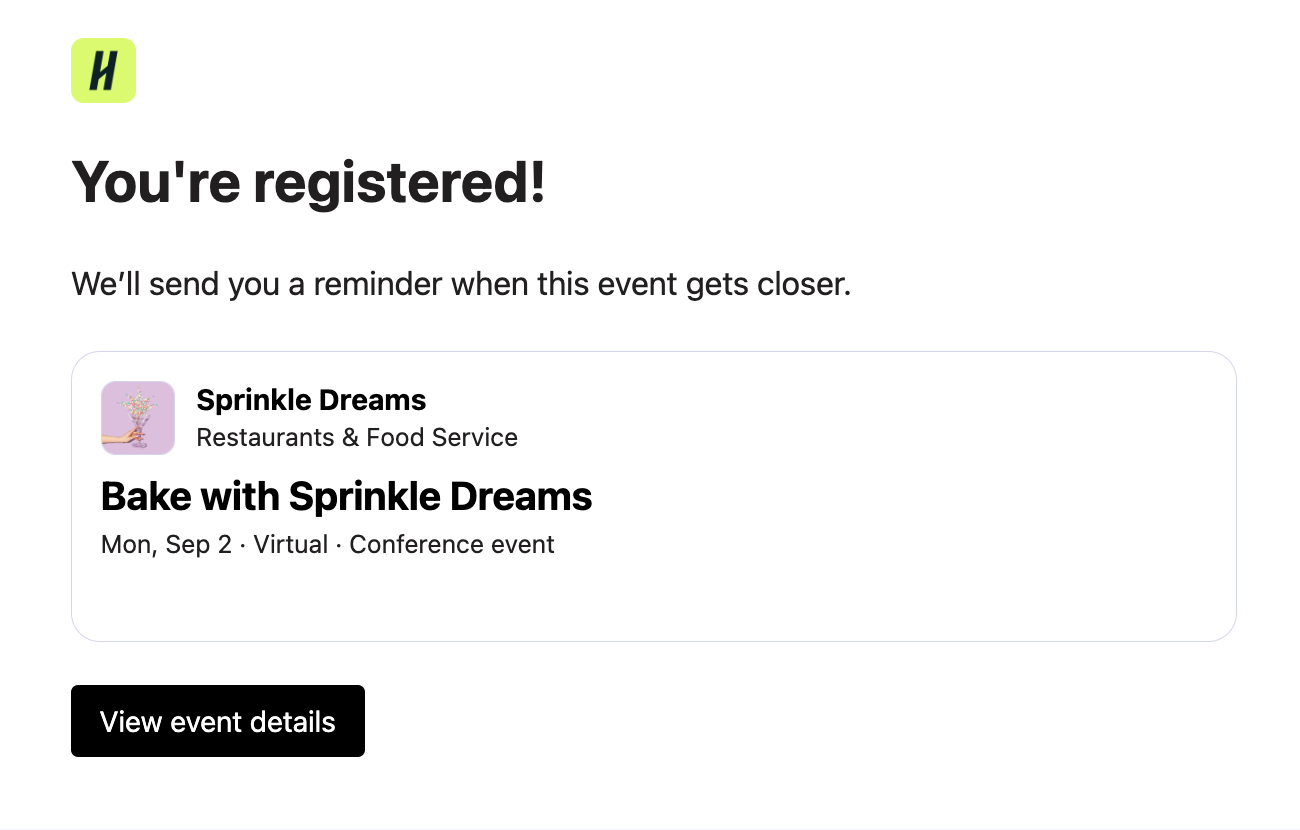Select the reminder notice text
The image size is (1300, 830).
point(460,284)
